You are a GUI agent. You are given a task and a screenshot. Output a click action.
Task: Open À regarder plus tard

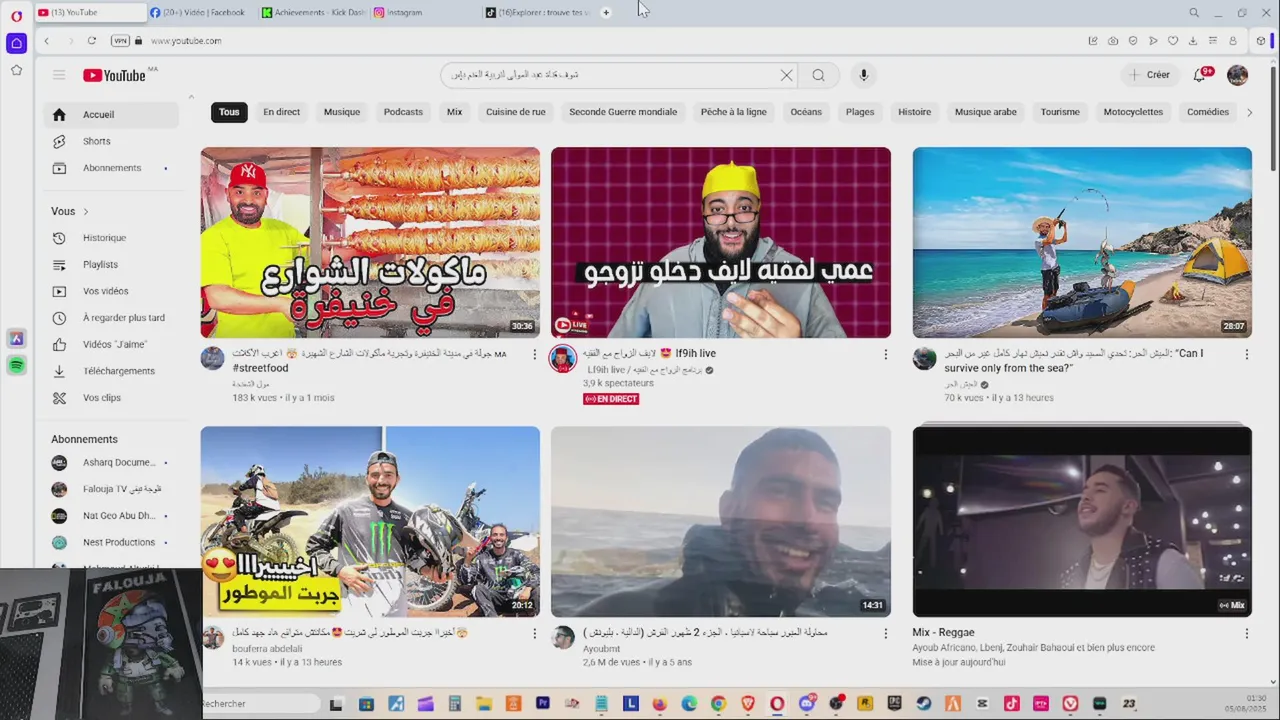[112, 318]
